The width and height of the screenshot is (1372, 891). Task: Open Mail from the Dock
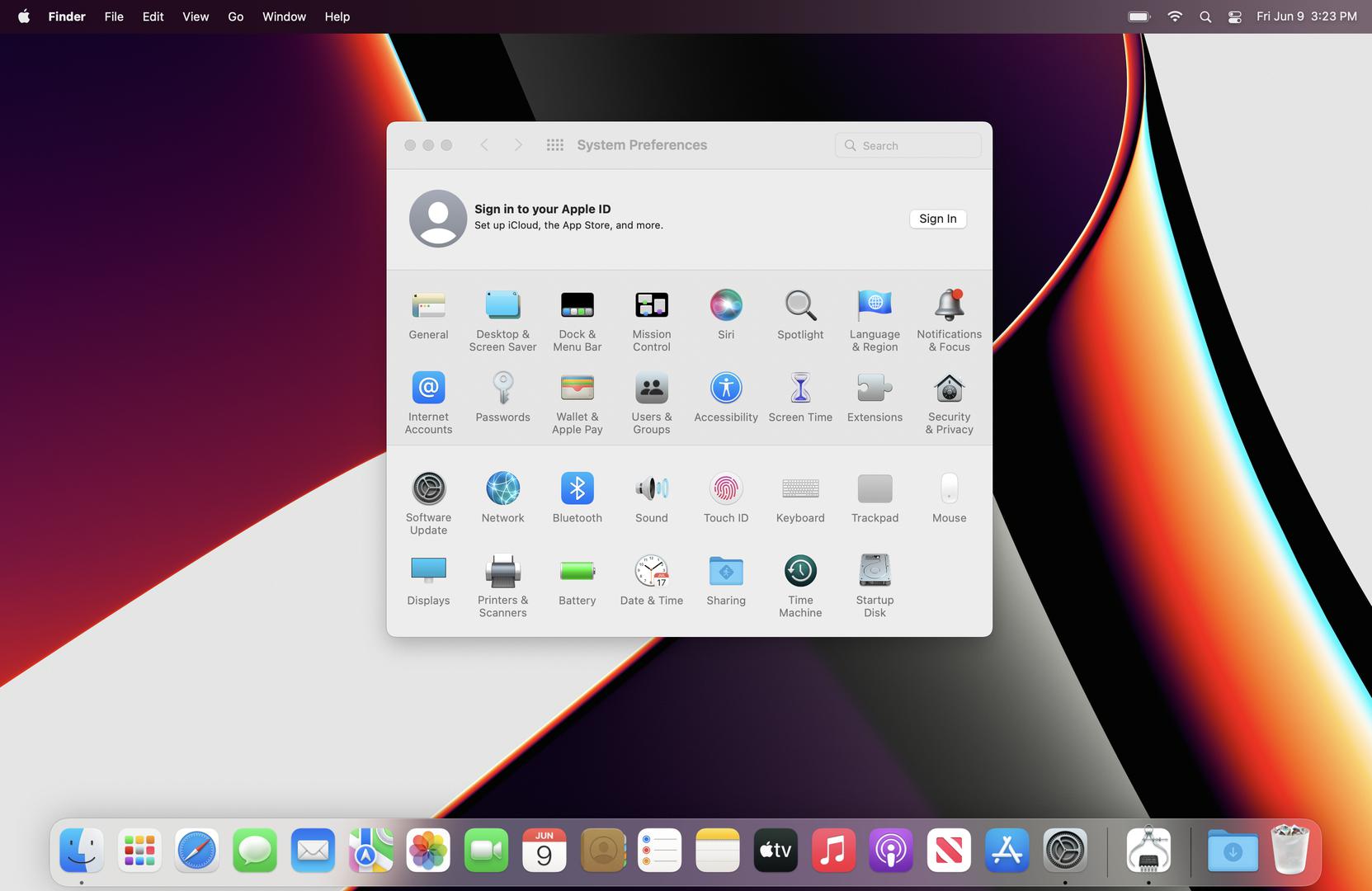click(313, 851)
